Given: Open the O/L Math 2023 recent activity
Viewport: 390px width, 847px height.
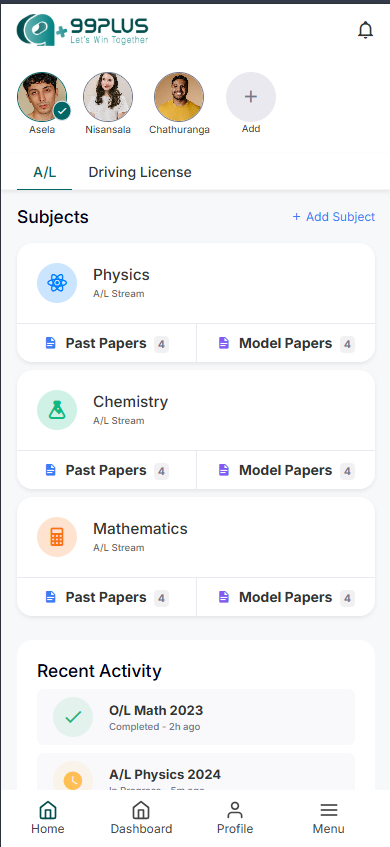Looking at the screenshot, I should pos(196,717).
